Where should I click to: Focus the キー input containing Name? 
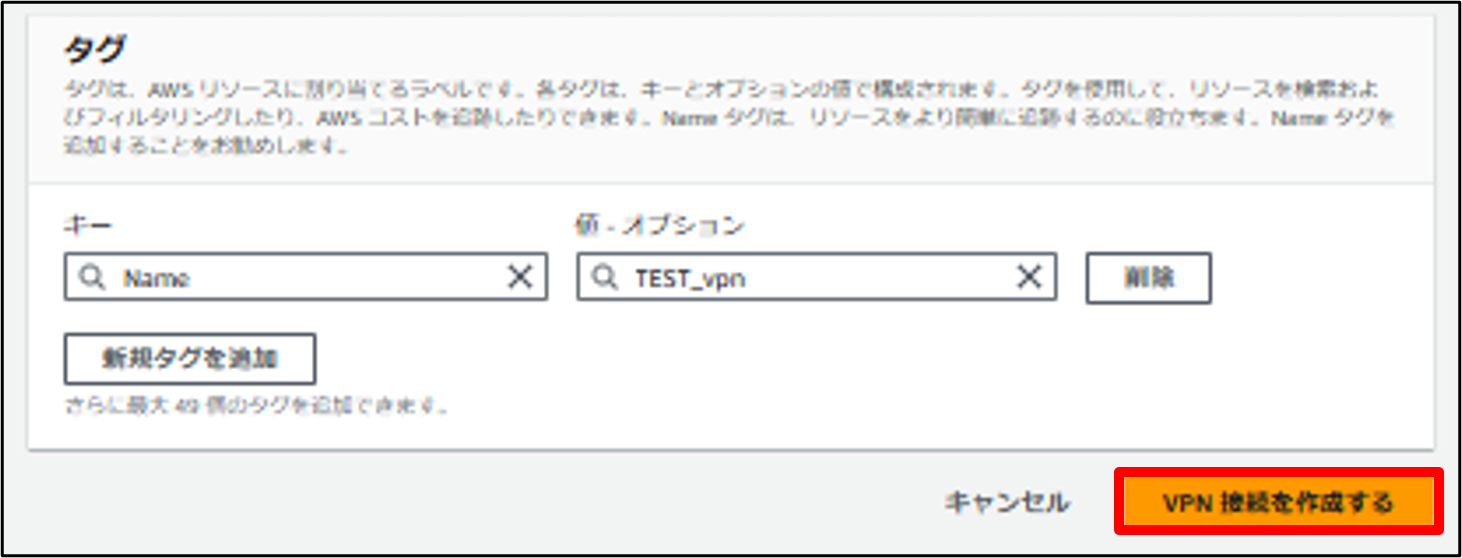(306, 278)
